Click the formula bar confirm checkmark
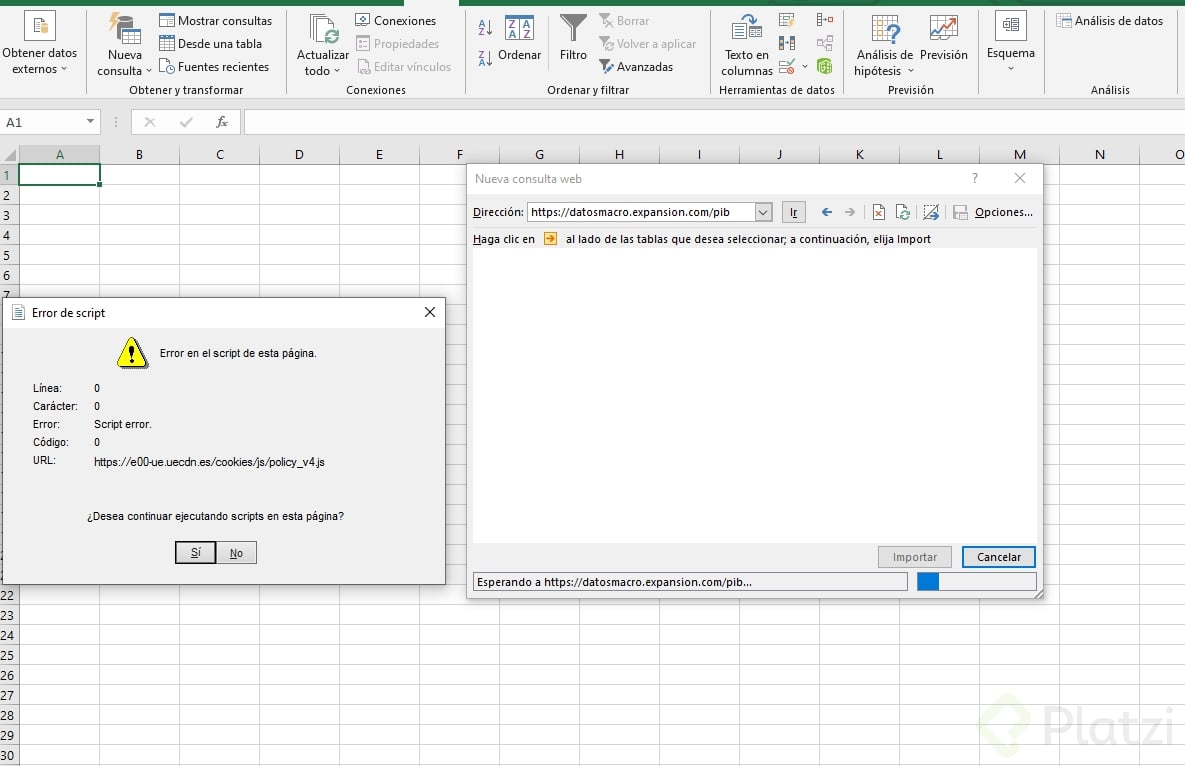The height and width of the screenshot is (766, 1185). tap(186, 122)
